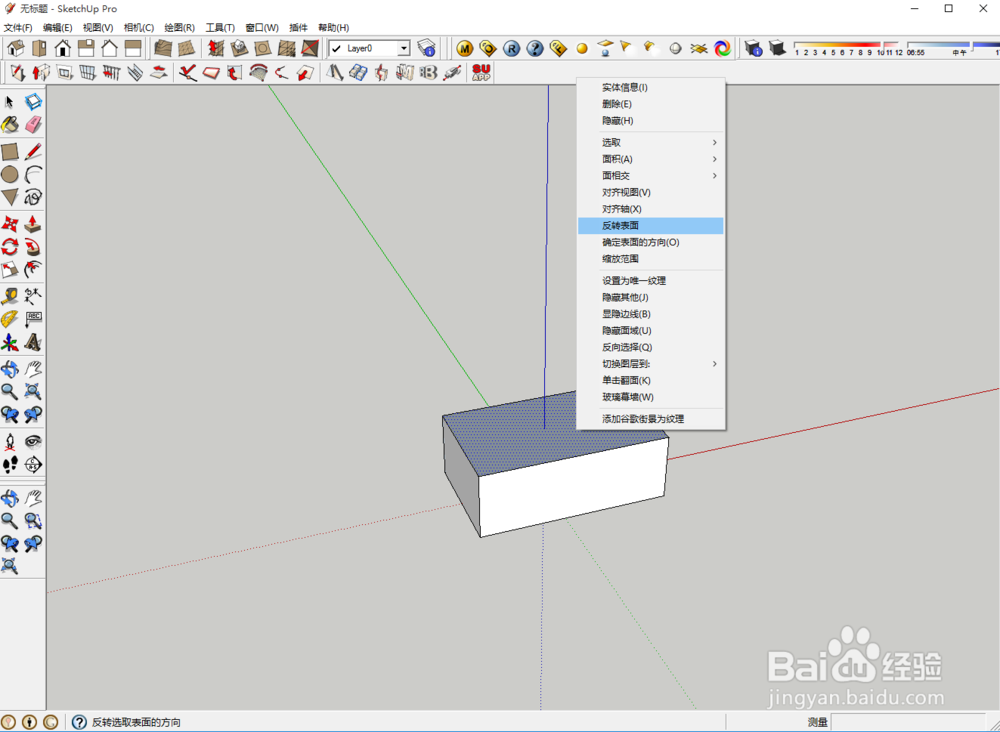Select the Look Around eye tool
1000x732 pixels.
[33, 441]
